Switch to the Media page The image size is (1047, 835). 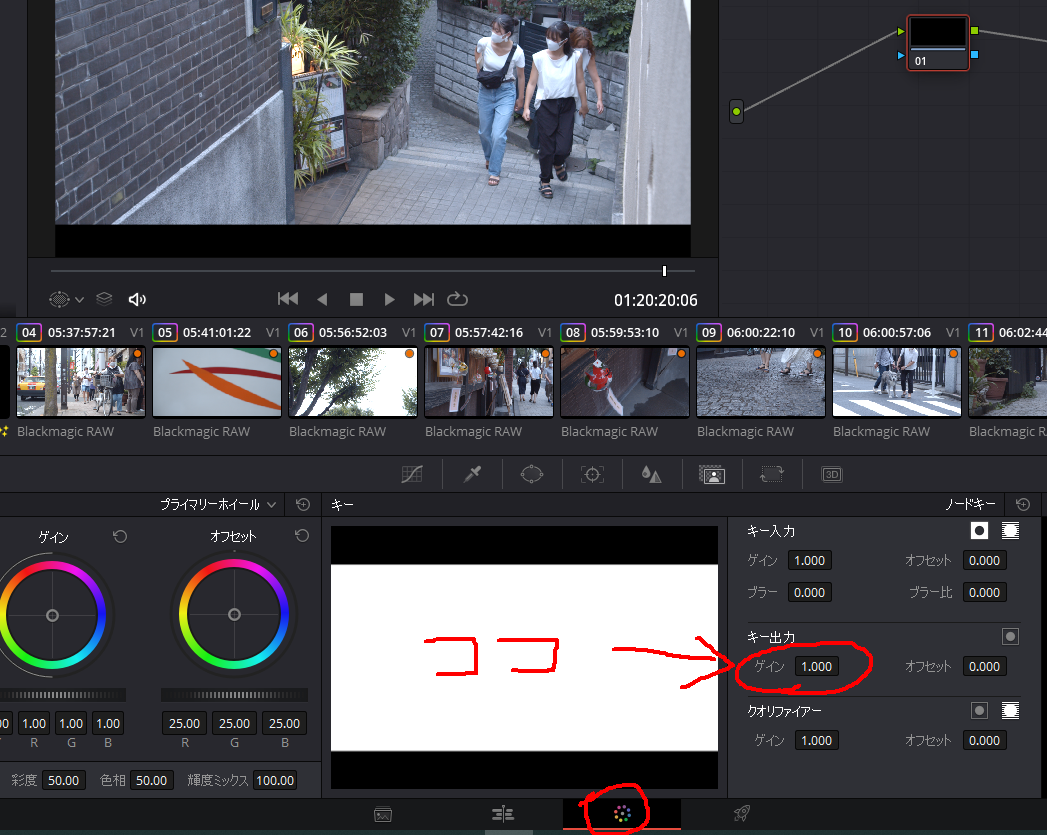pos(383,814)
